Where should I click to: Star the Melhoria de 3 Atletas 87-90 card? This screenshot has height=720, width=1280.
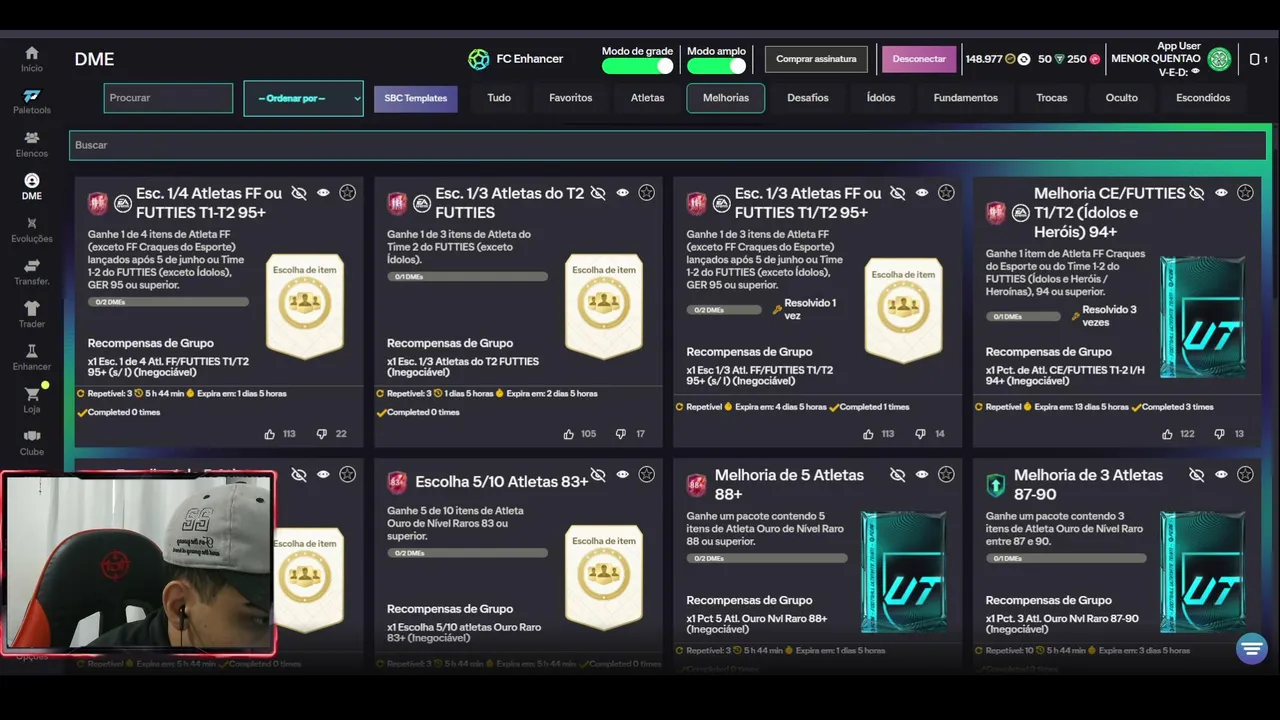(x=1245, y=475)
